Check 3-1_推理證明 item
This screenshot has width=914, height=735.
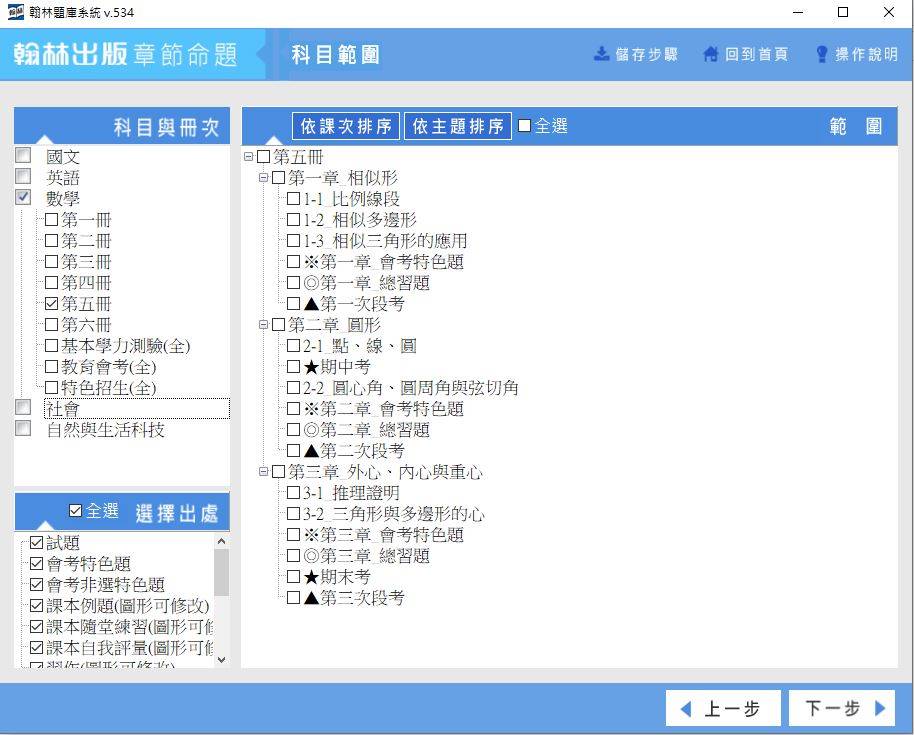tap(293, 493)
